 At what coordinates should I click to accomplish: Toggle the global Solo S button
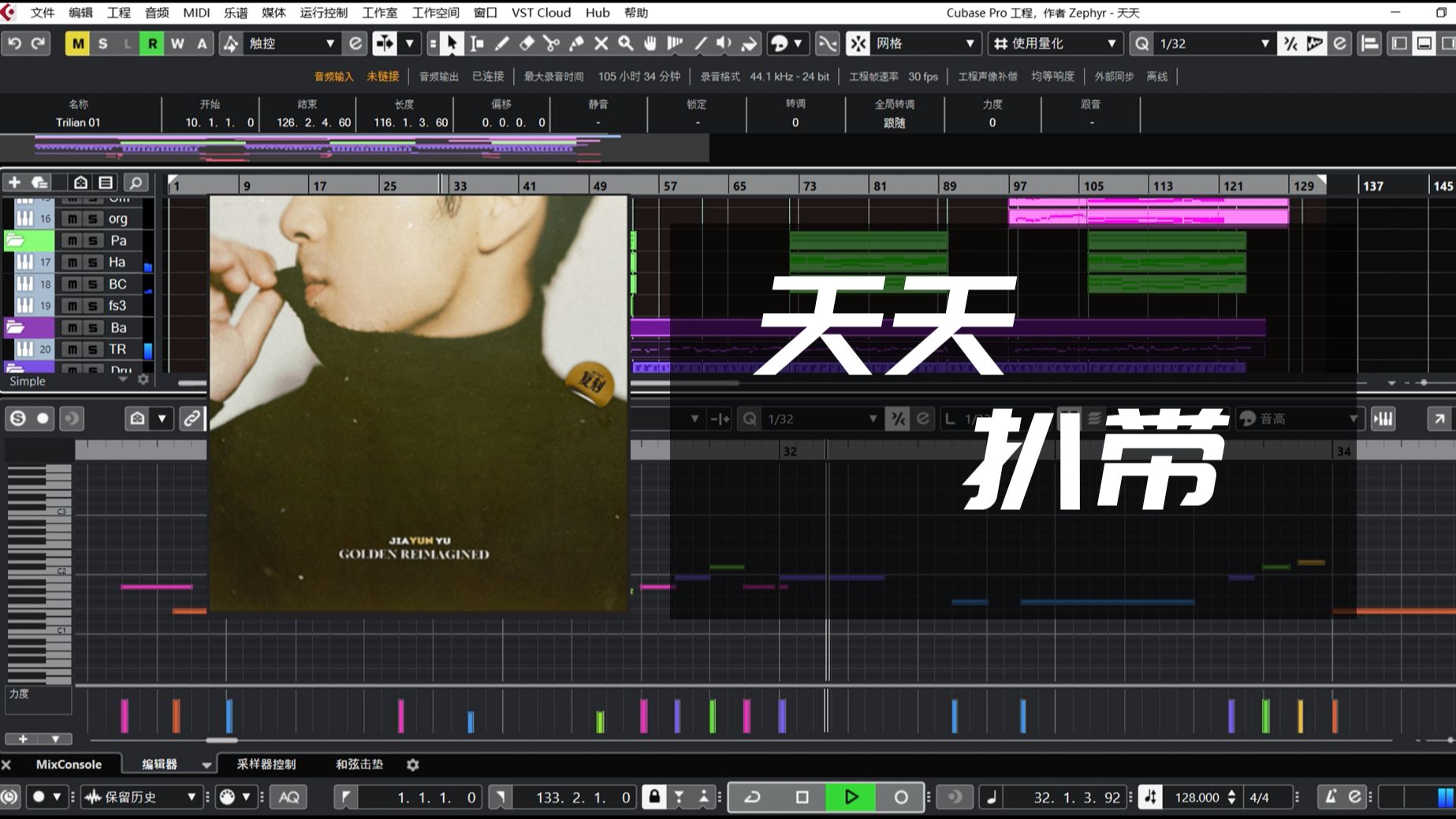click(102, 43)
